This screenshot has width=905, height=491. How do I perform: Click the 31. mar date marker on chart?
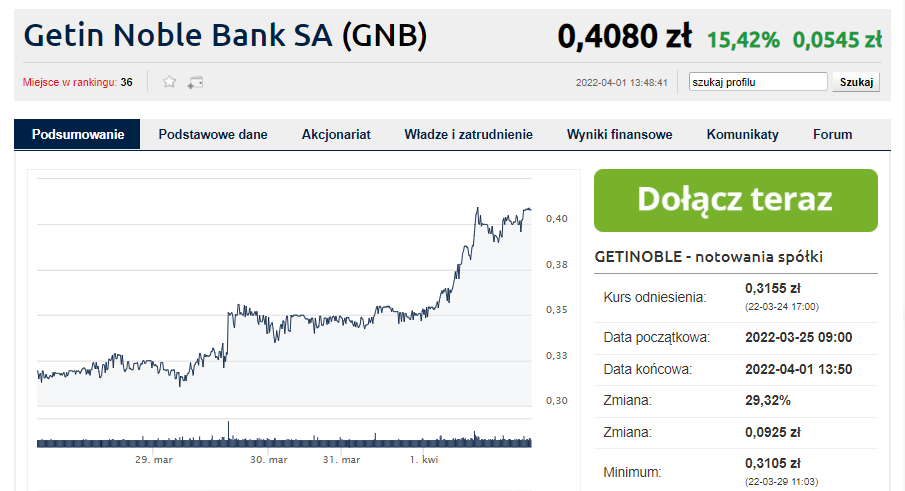click(341, 460)
